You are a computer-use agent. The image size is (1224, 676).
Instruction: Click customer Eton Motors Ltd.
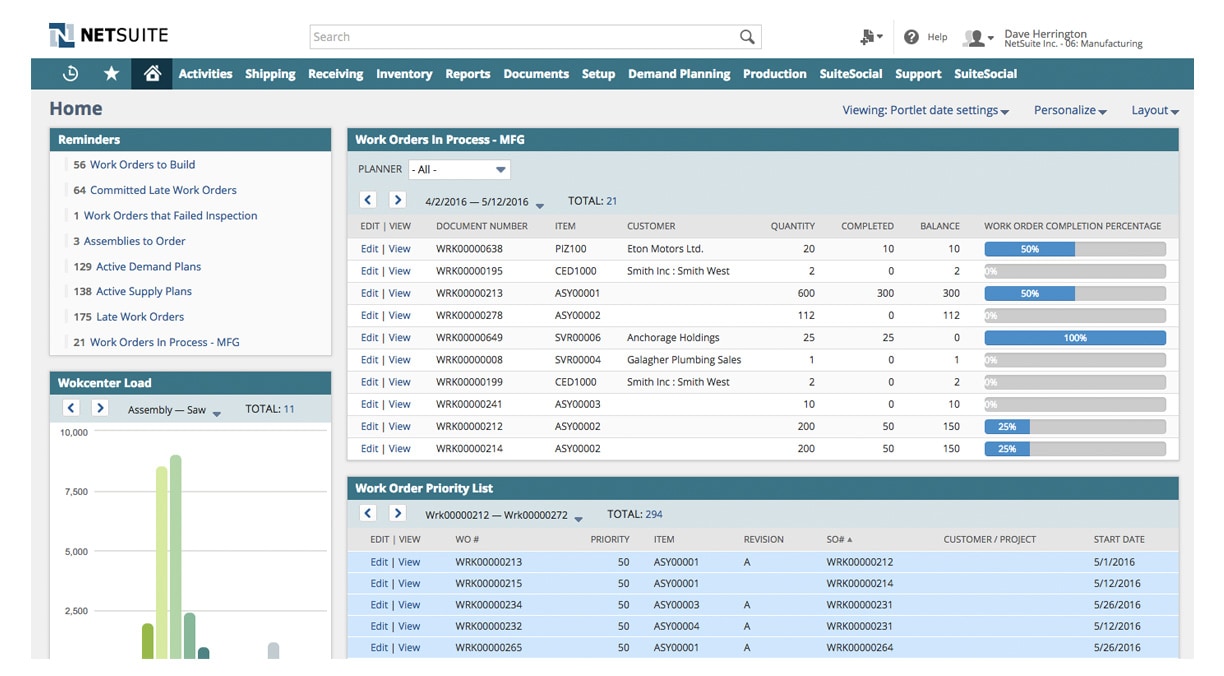pos(665,249)
